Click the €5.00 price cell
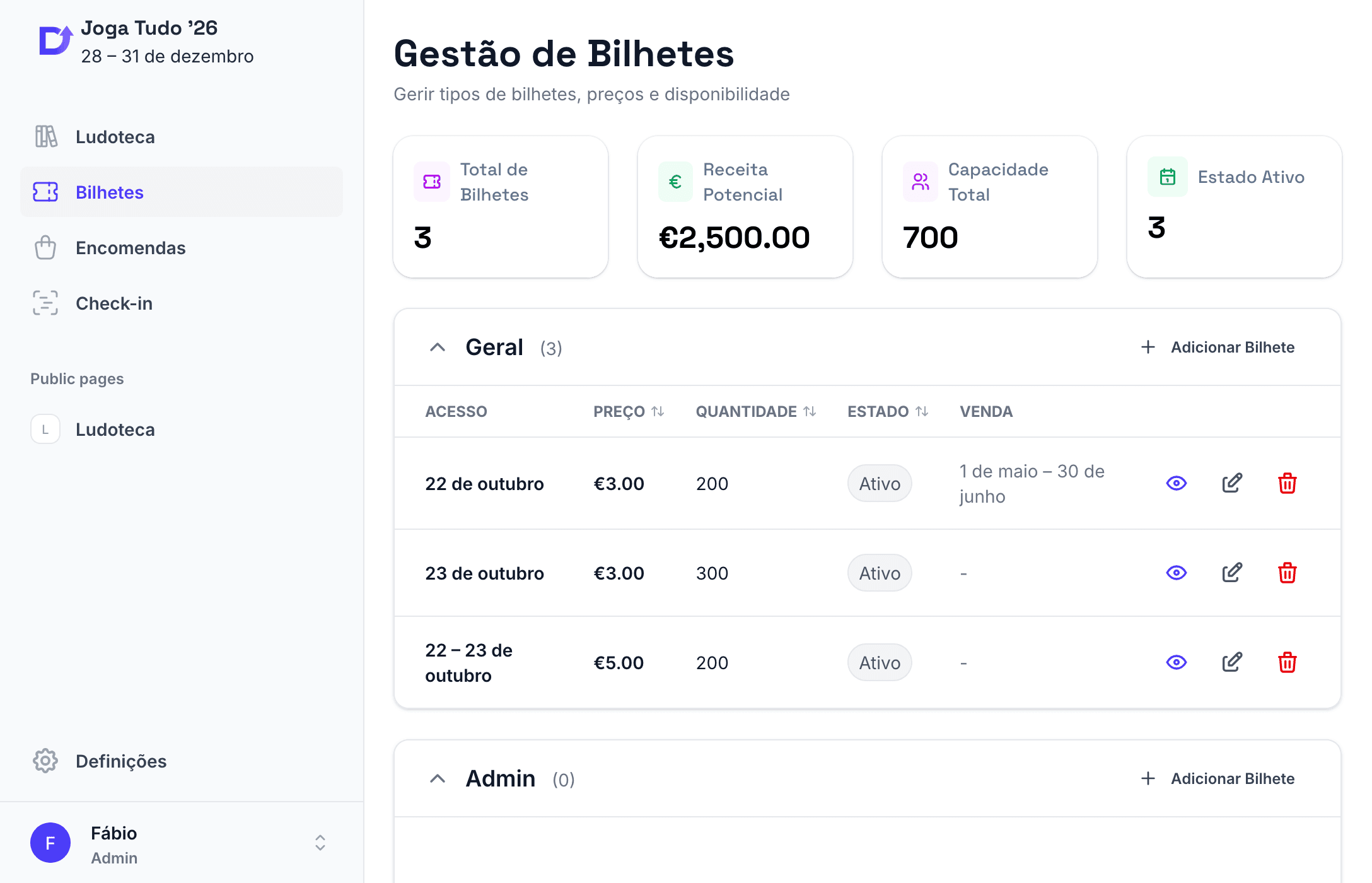 click(x=619, y=663)
